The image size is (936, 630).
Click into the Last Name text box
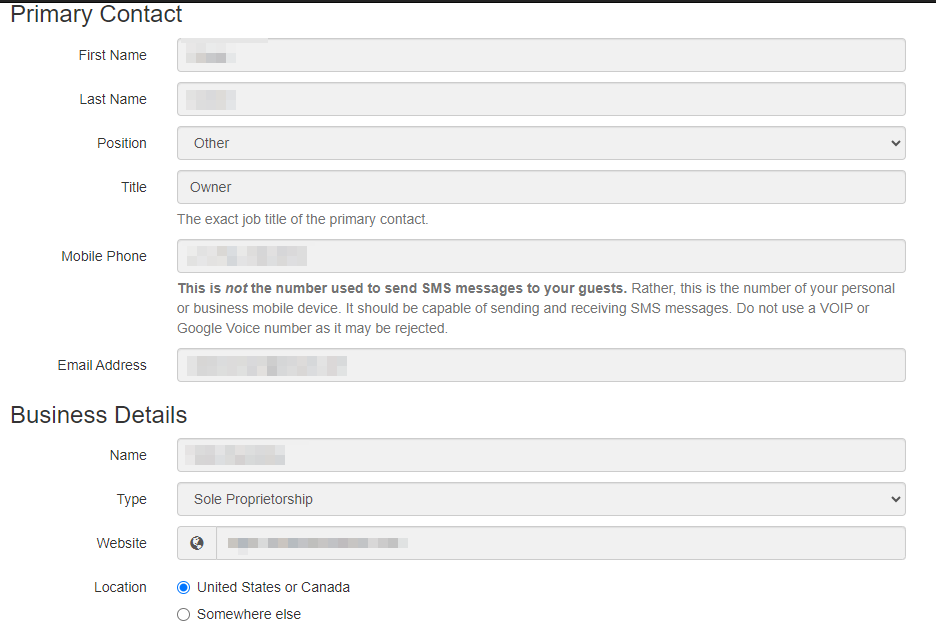541,99
